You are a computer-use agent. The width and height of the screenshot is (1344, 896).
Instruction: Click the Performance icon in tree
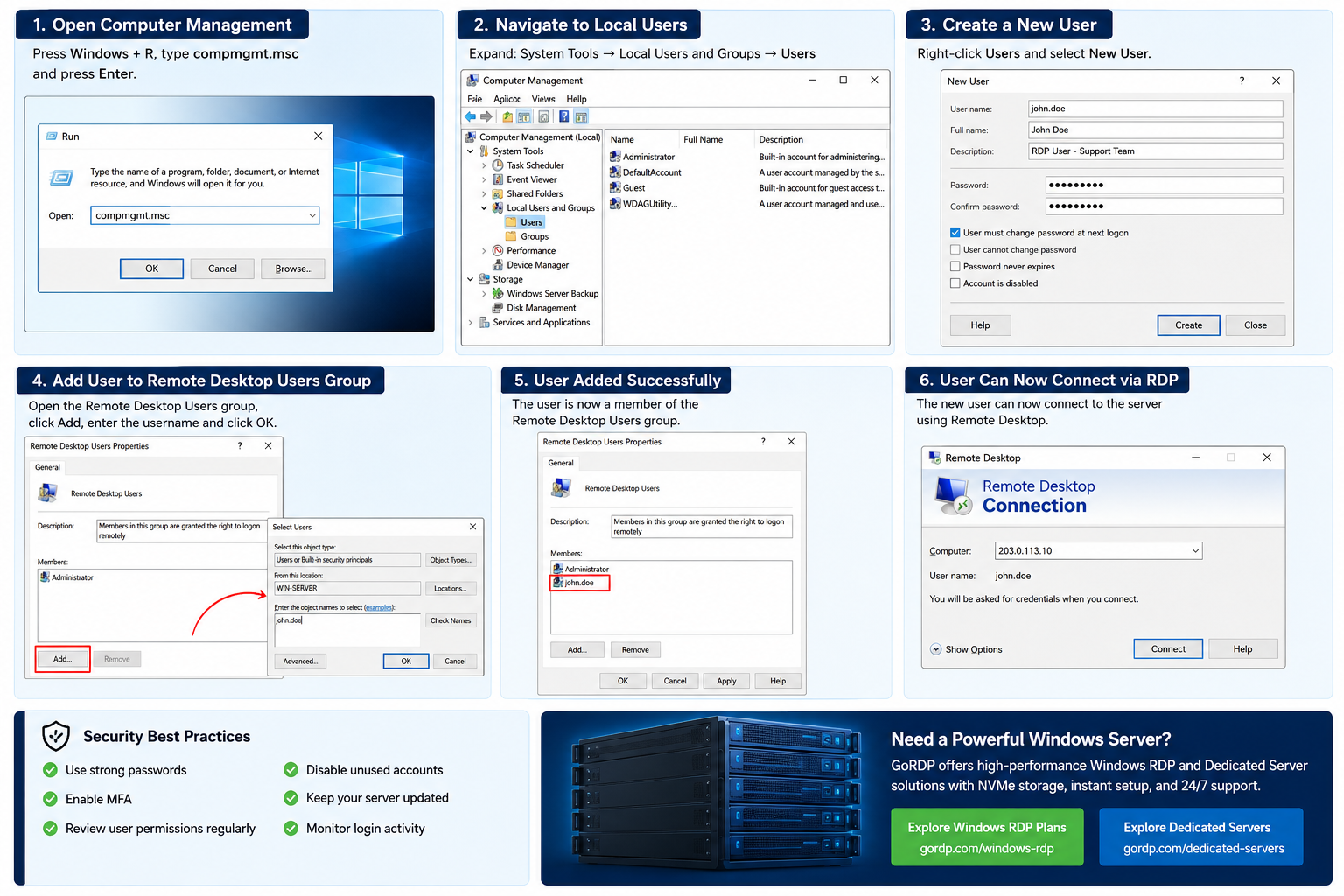[498, 251]
